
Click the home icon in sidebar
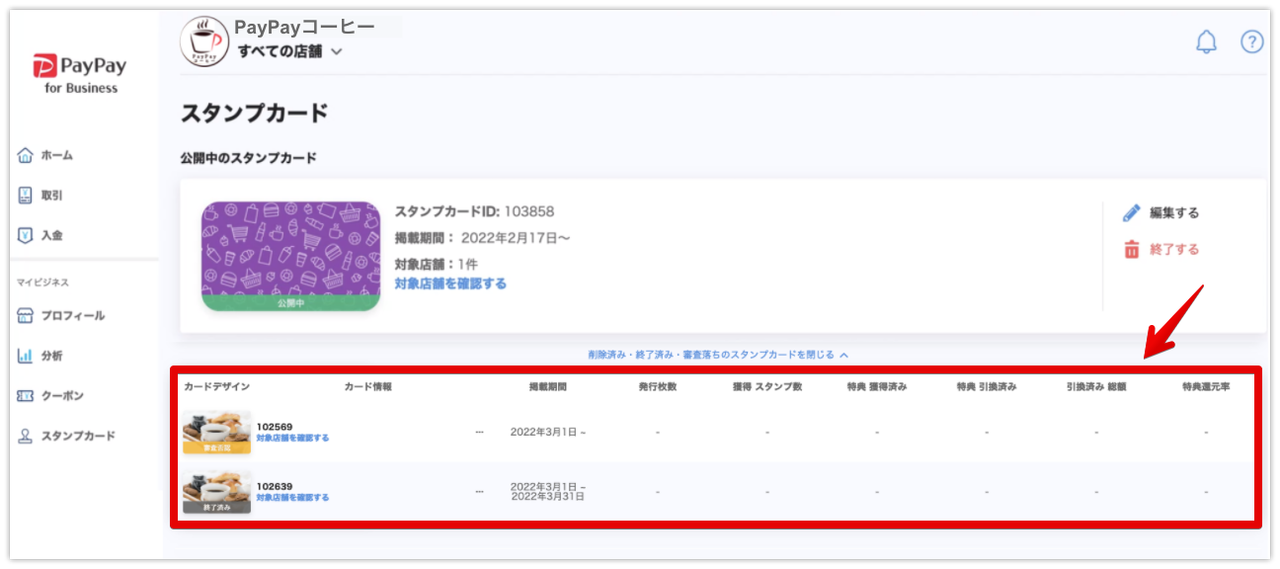(26, 156)
